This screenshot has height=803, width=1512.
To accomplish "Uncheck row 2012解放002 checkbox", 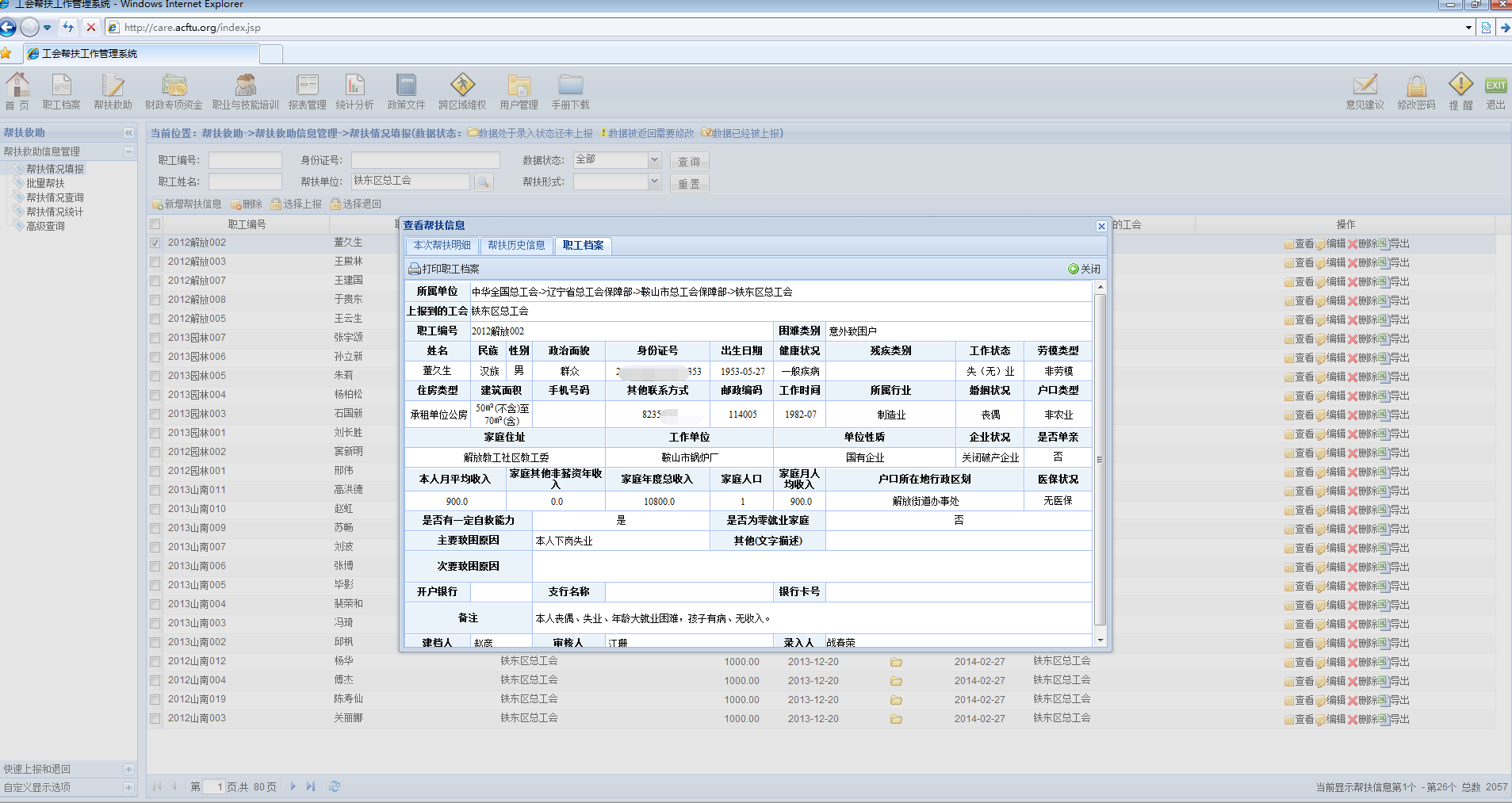I will coord(155,243).
